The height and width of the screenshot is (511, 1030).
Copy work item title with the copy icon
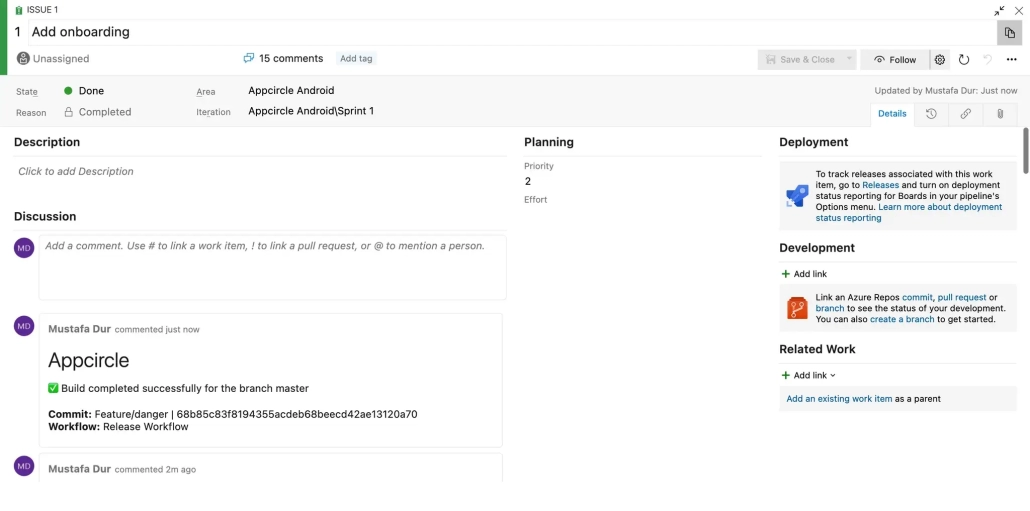coord(1010,33)
